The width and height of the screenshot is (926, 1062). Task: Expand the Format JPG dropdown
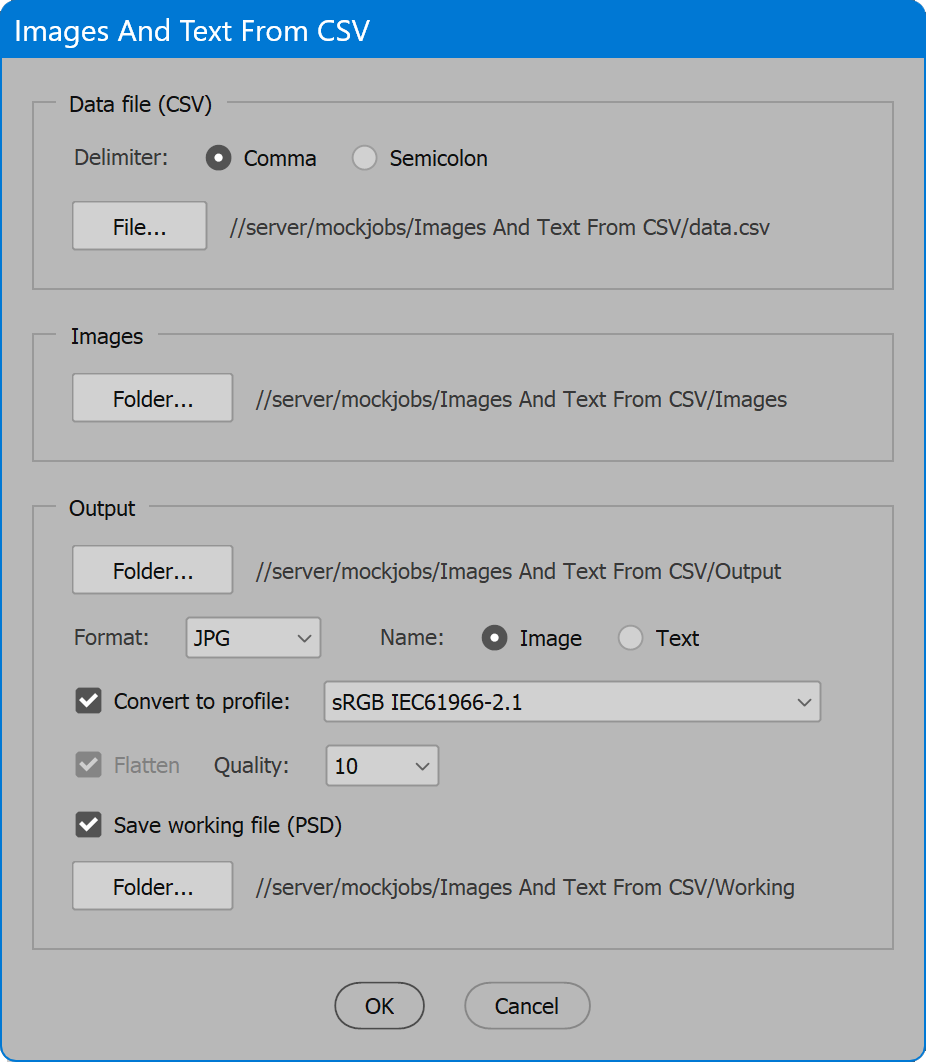point(253,638)
